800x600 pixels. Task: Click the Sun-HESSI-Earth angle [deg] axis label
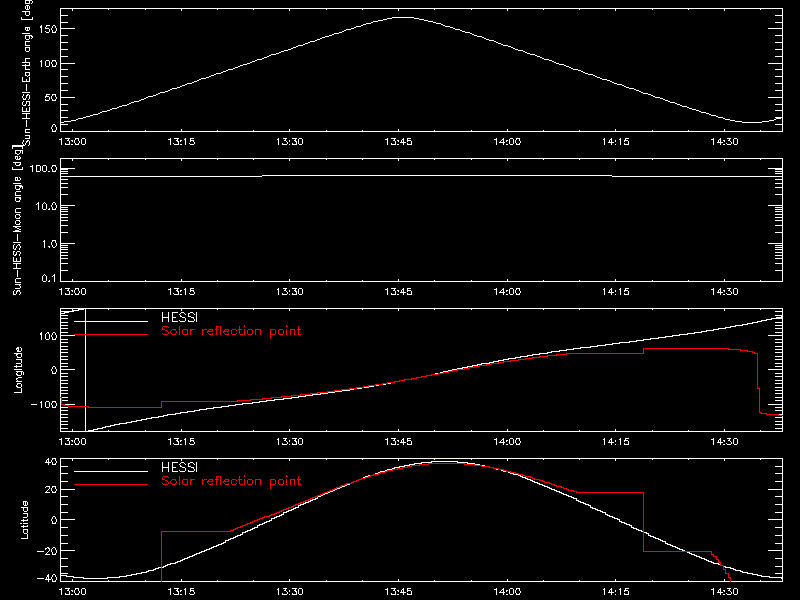click(x=27, y=72)
